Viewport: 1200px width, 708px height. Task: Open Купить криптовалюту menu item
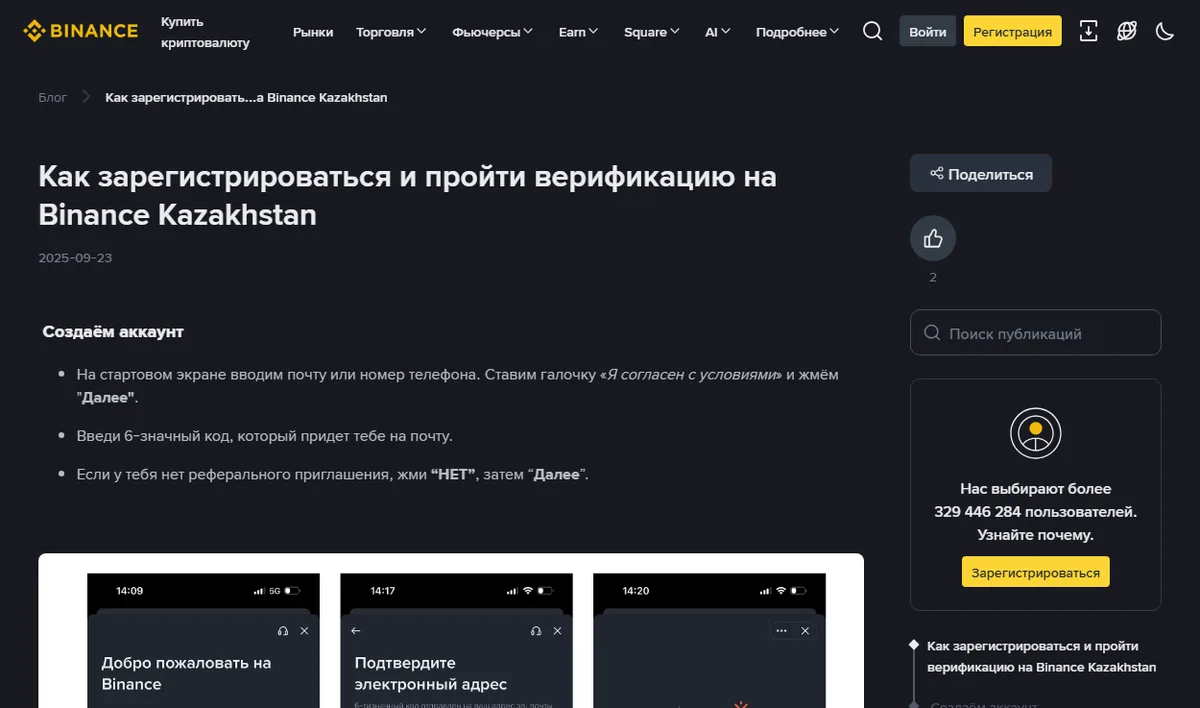pos(205,32)
